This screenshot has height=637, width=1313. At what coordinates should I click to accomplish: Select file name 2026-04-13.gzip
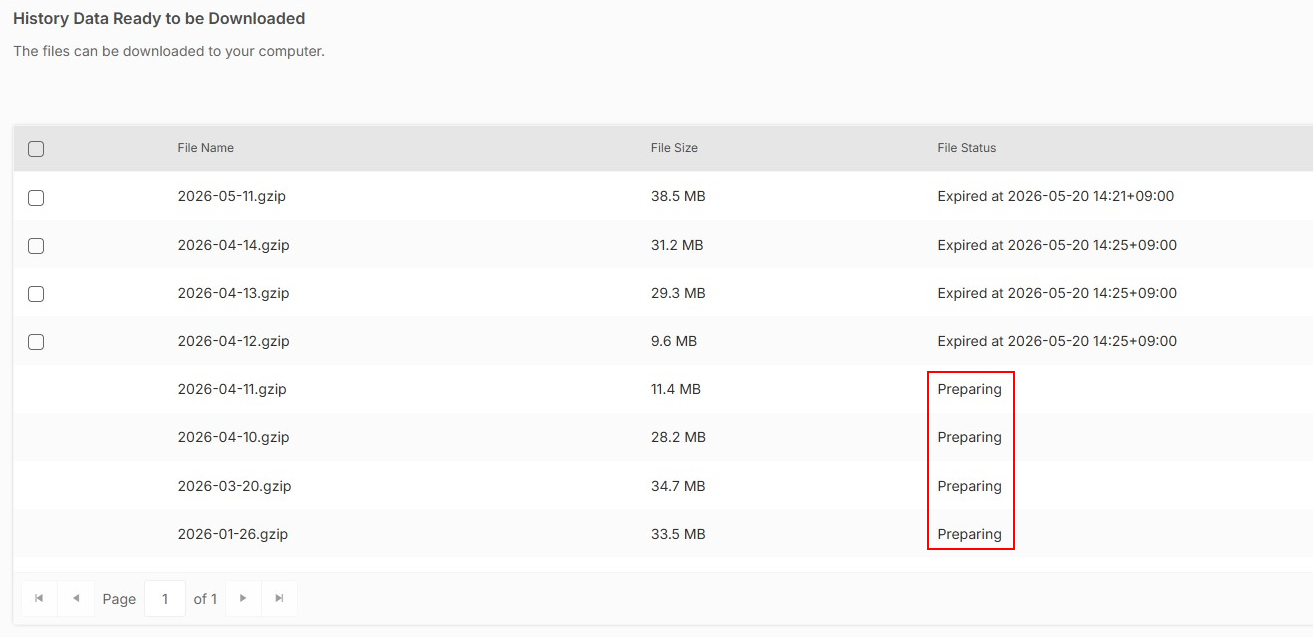pos(234,293)
